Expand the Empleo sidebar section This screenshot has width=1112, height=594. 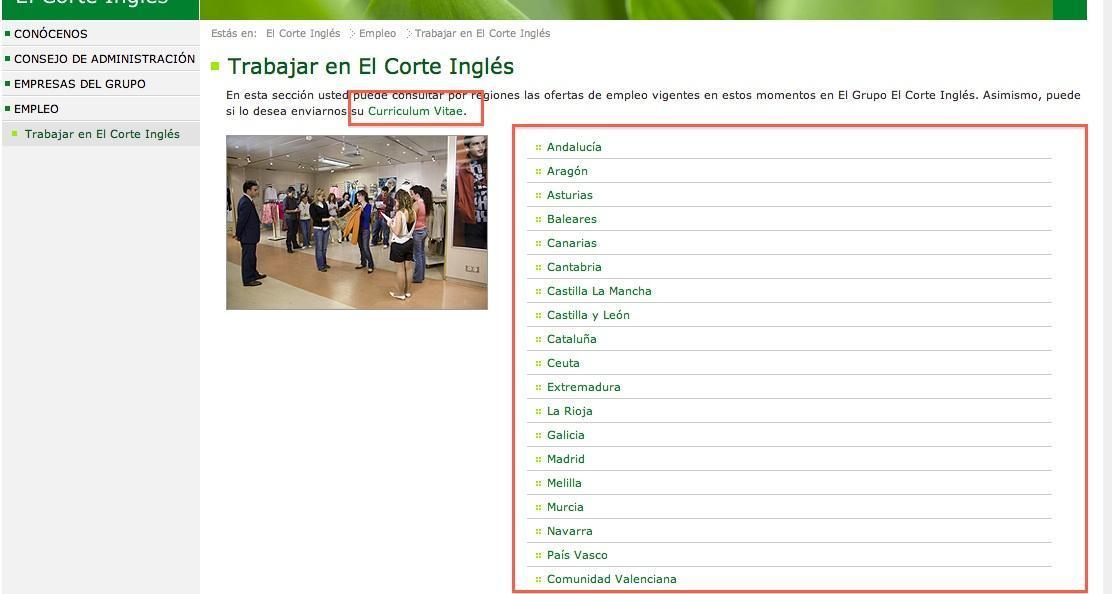(x=36, y=109)
